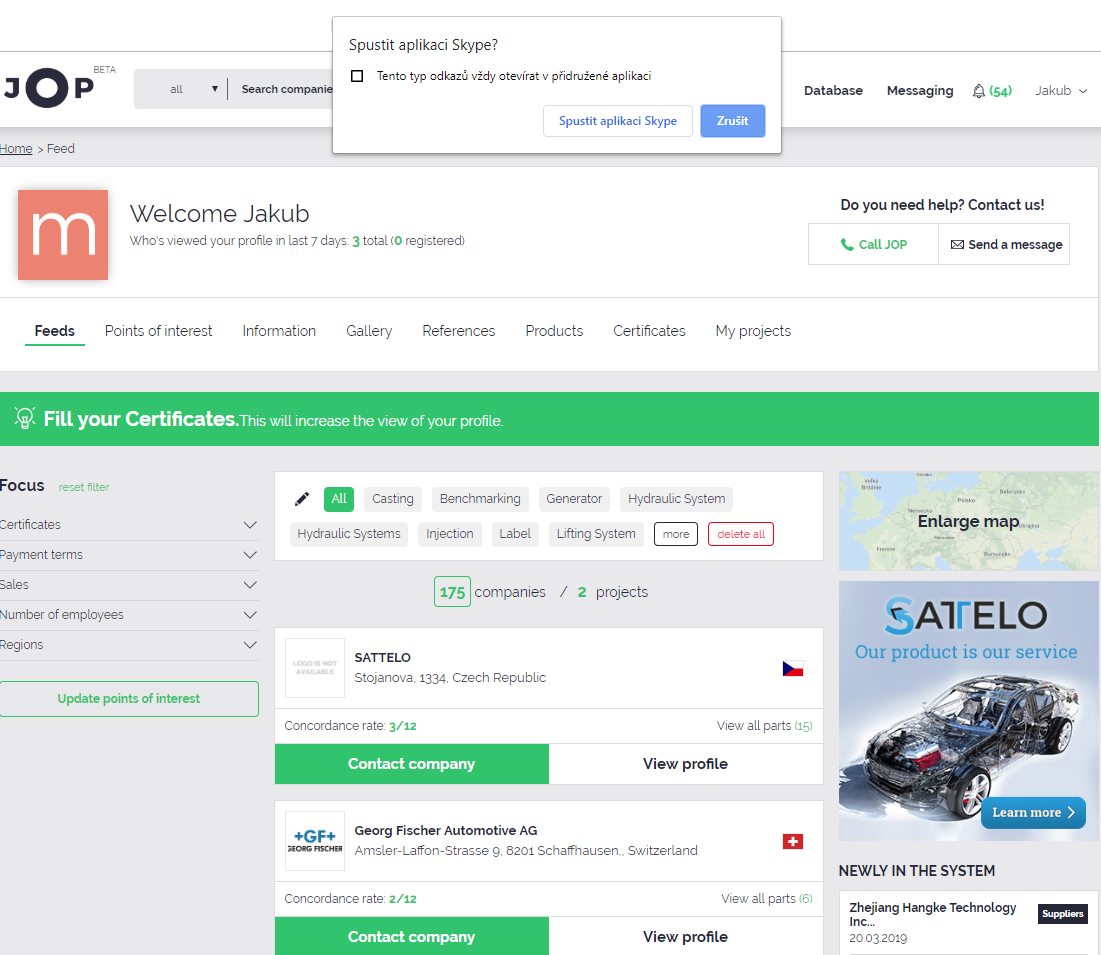Open the Points of interest tab
Viewport: 1101px width, 955px height.
158,331
